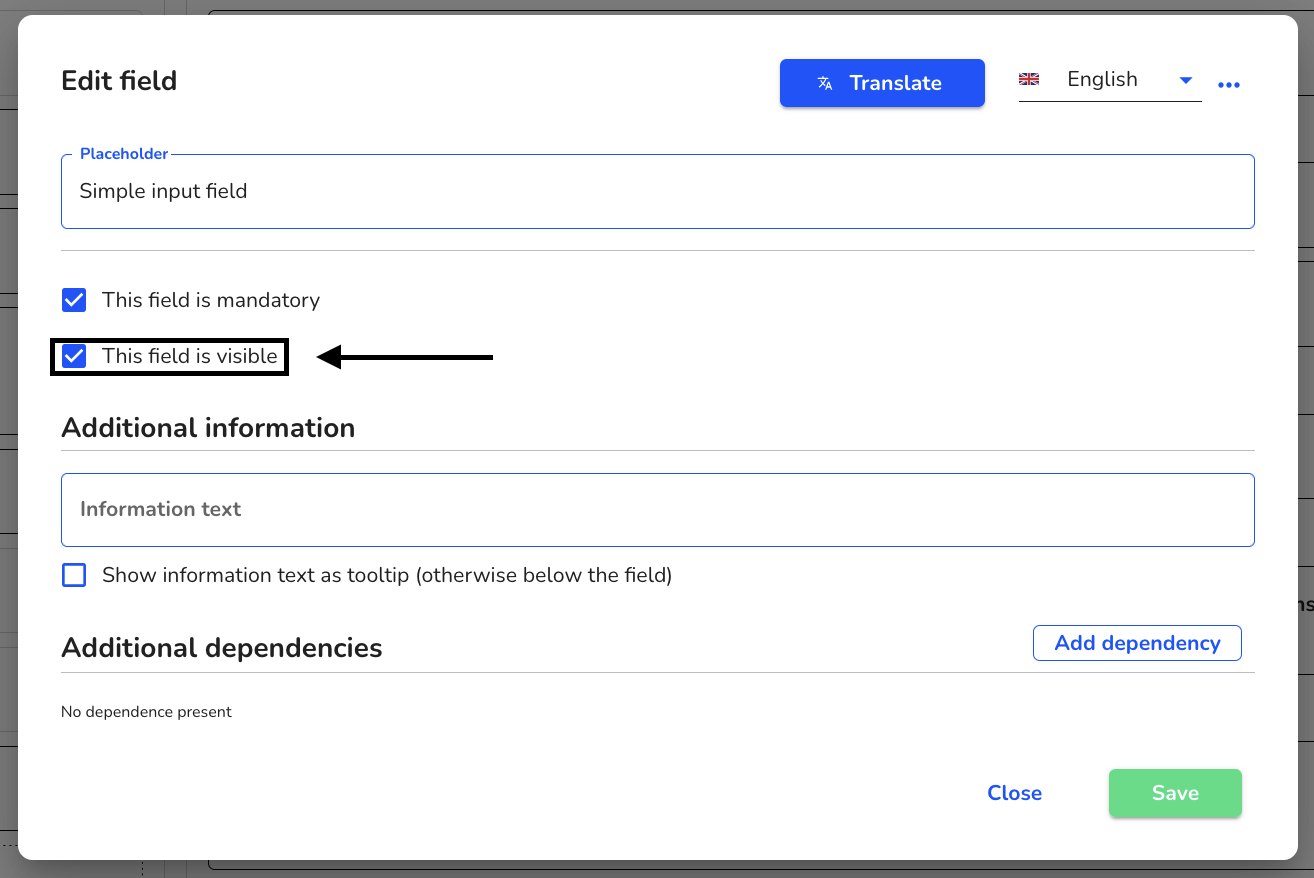Viewport: 1314px width, 878px height.
Task: Click the Translate button
Action: (x=882, y=83)
